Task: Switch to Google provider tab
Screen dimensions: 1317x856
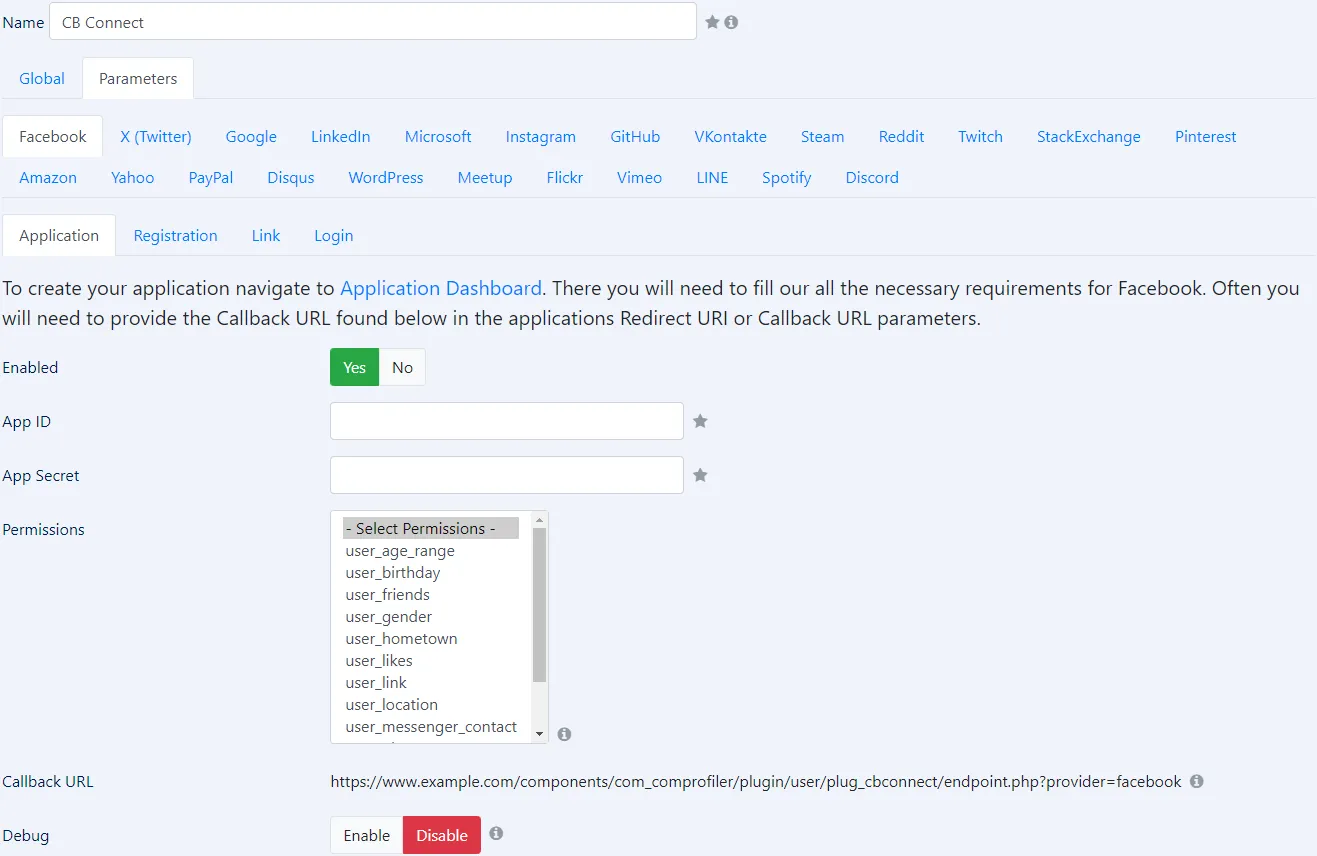Action: click(x=251, y=136)
